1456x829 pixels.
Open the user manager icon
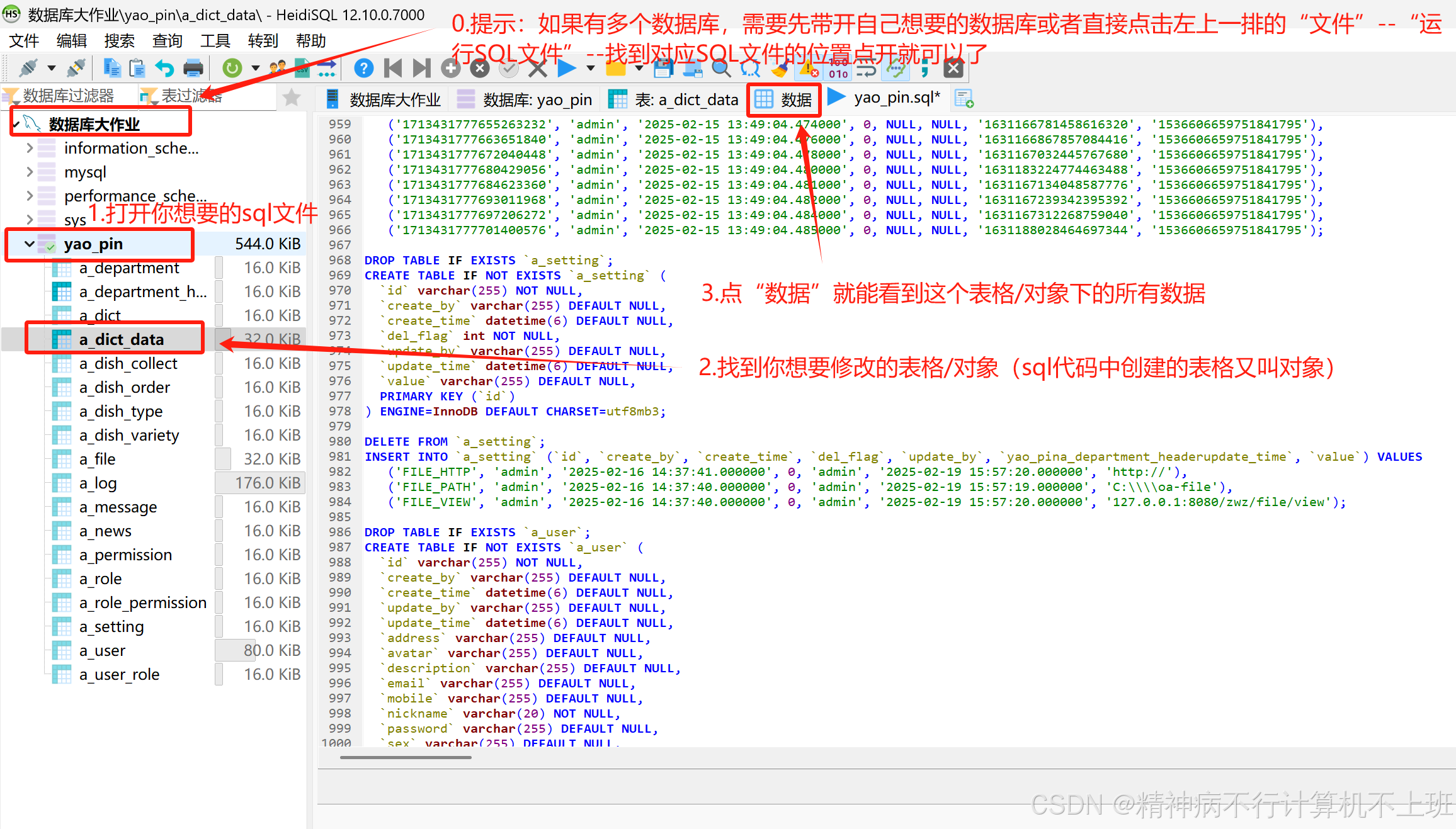pyautogui.click(x=277, y=67)
